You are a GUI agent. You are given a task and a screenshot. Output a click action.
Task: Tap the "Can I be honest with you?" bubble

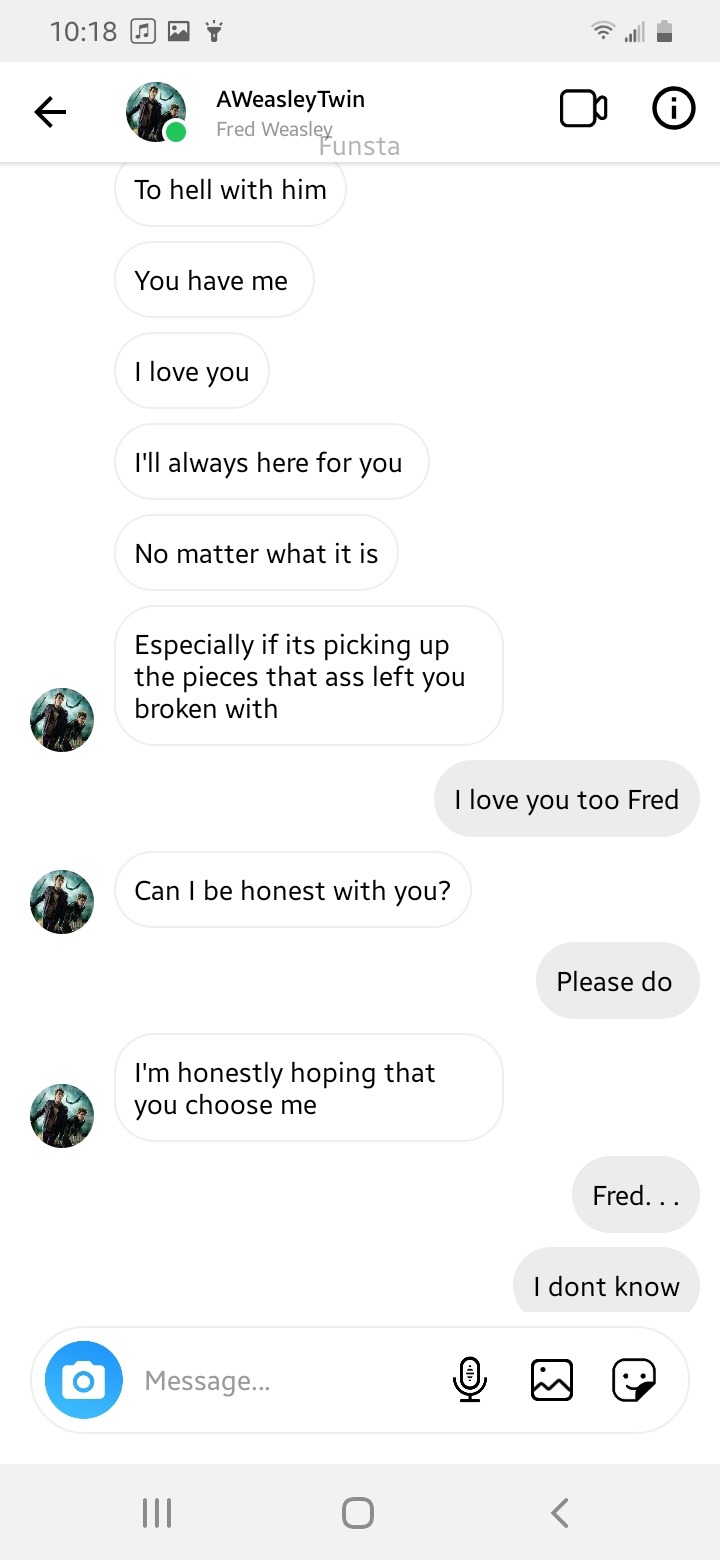point(292,890)
